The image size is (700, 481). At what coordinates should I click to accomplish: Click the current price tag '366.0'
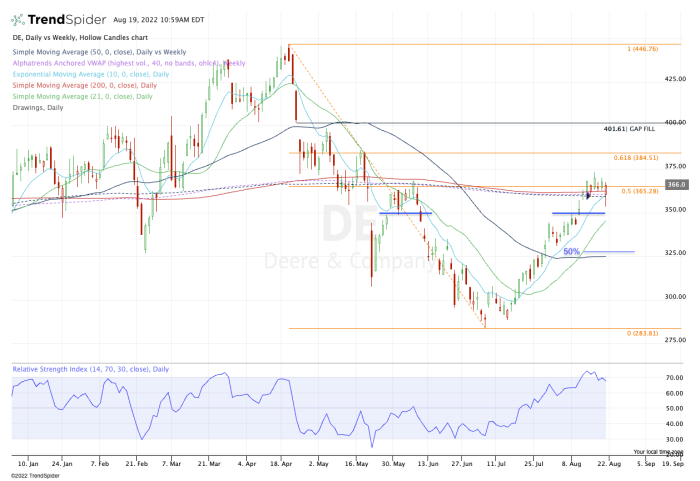(676, 184)
